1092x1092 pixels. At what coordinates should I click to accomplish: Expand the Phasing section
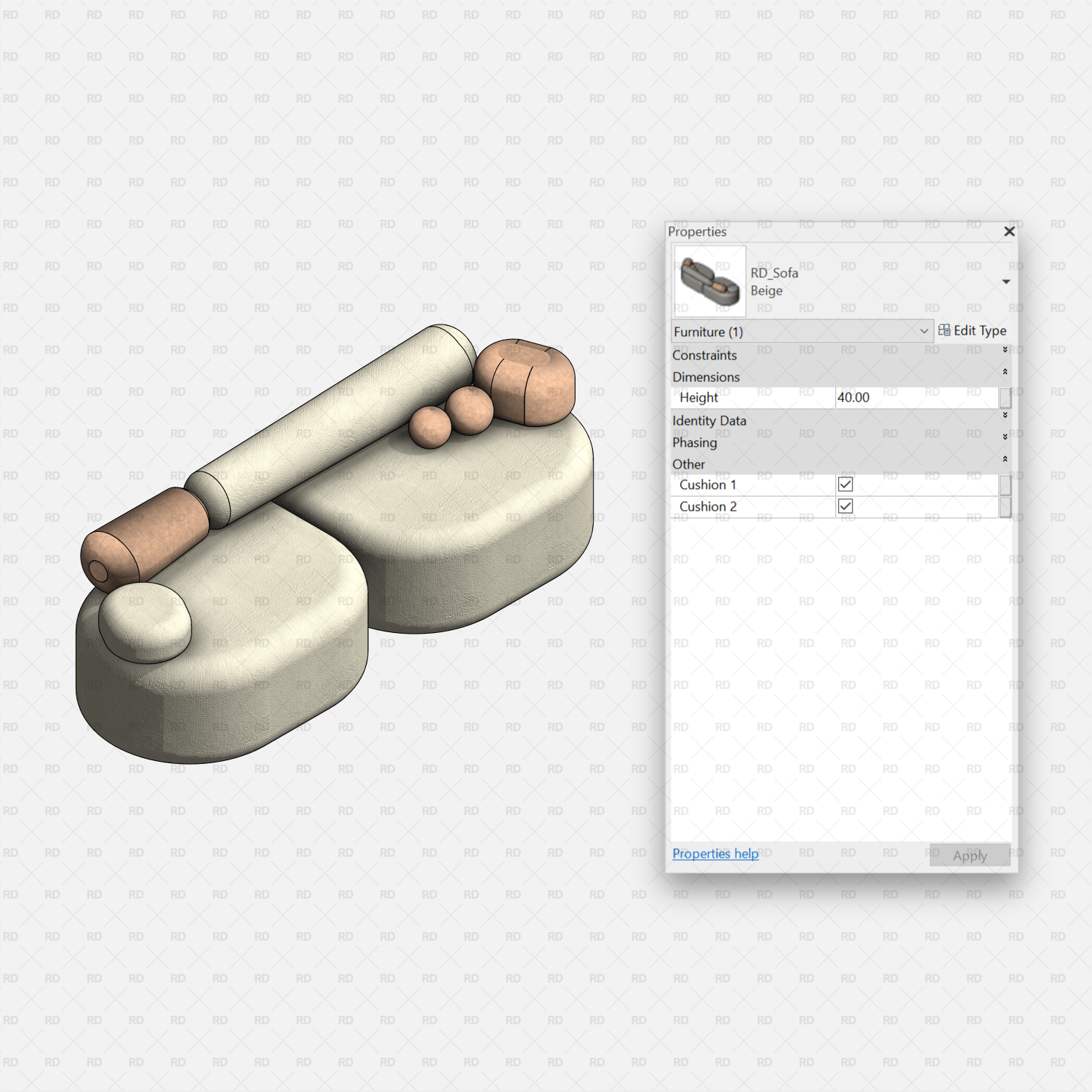[1005, 438]
